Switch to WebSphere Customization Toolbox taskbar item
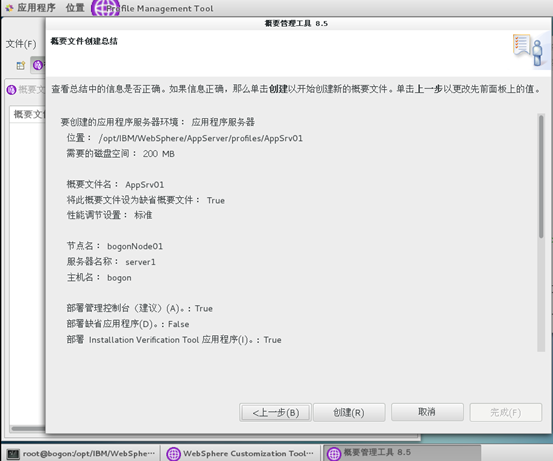The height and width of the screenshot is (461, 553). [x=241, y=453]
